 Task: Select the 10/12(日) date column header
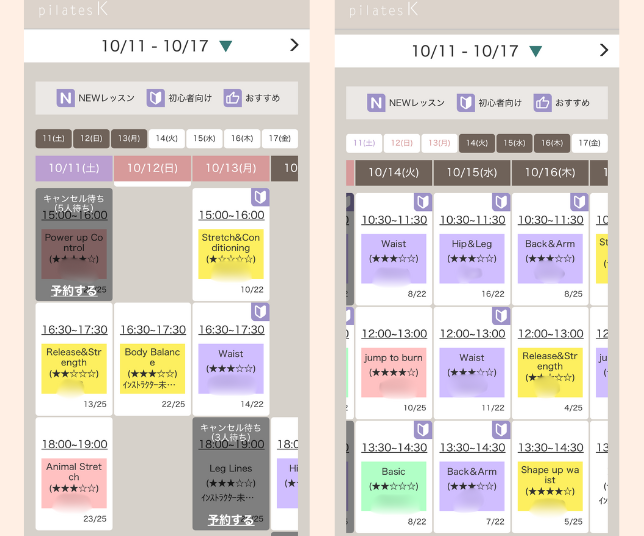click(x=152, y=168)
